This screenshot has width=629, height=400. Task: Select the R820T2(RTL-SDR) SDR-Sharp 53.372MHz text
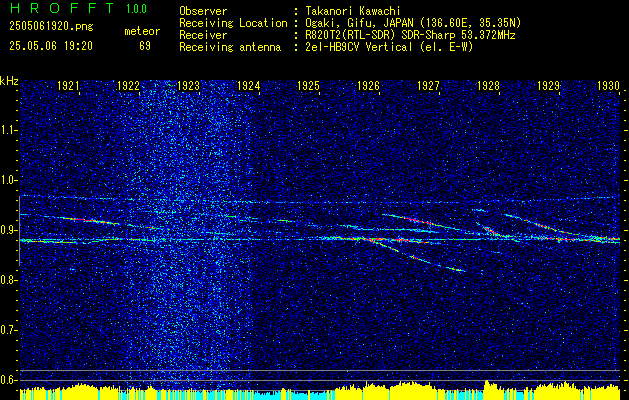click(x=410, y=35)
